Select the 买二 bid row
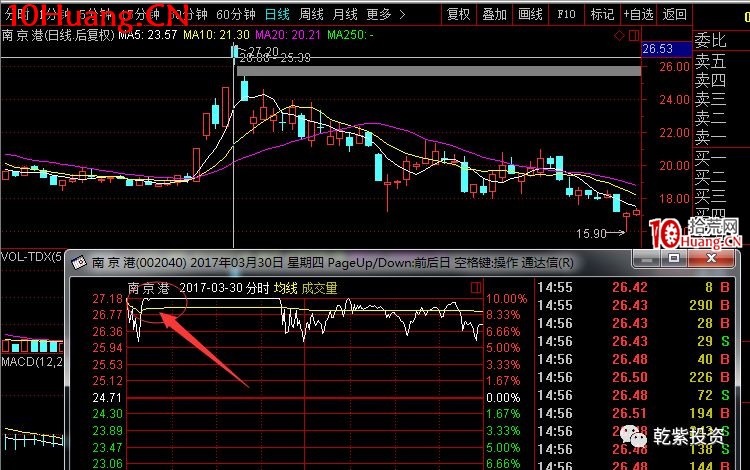This screenshot has width=750, height=470. click(x=710, y=177)
